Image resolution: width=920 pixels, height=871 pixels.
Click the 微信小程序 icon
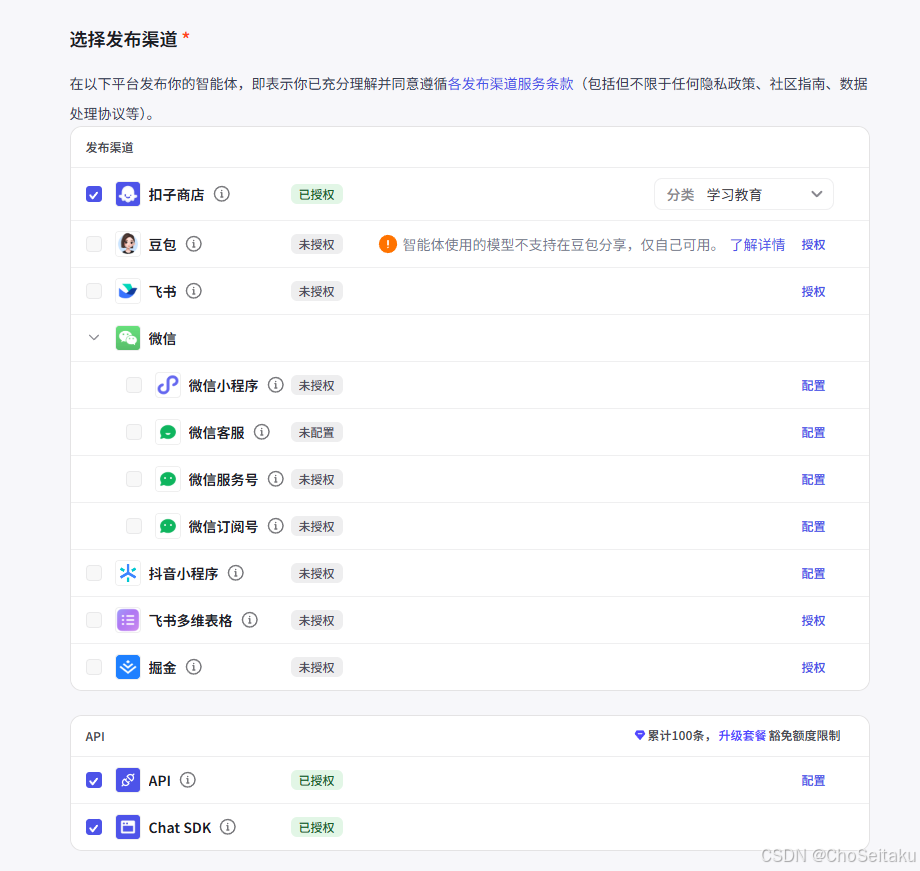click(168, 385)
